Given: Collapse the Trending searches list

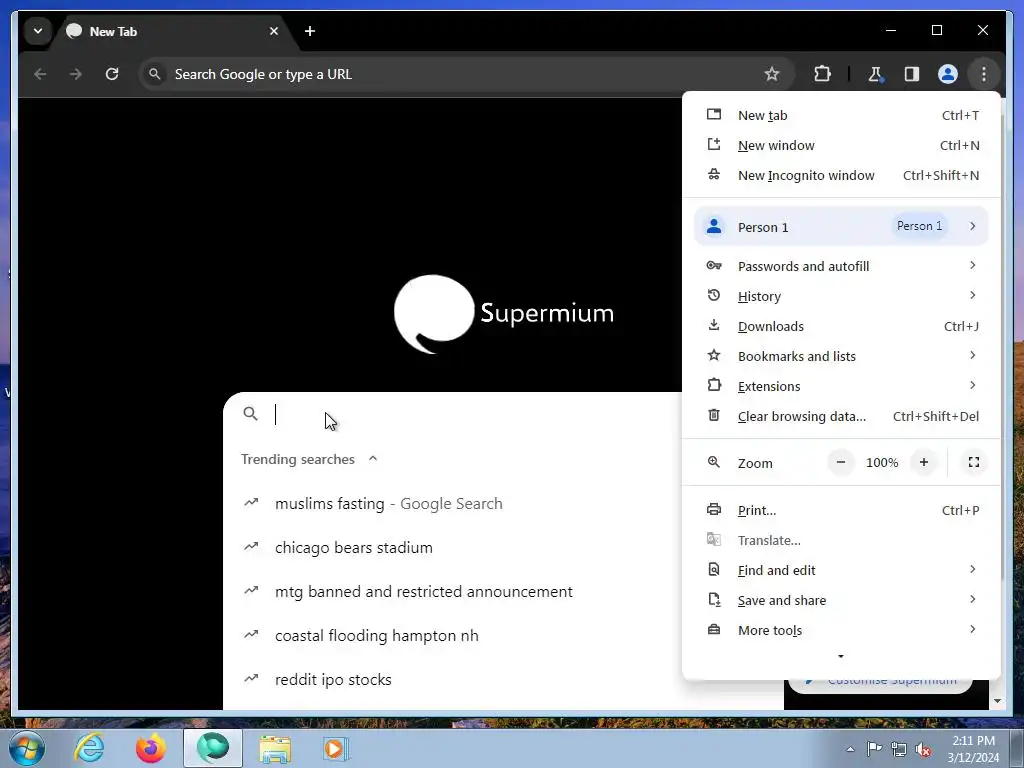Looking at the screenshot, I should pos(373,458).
